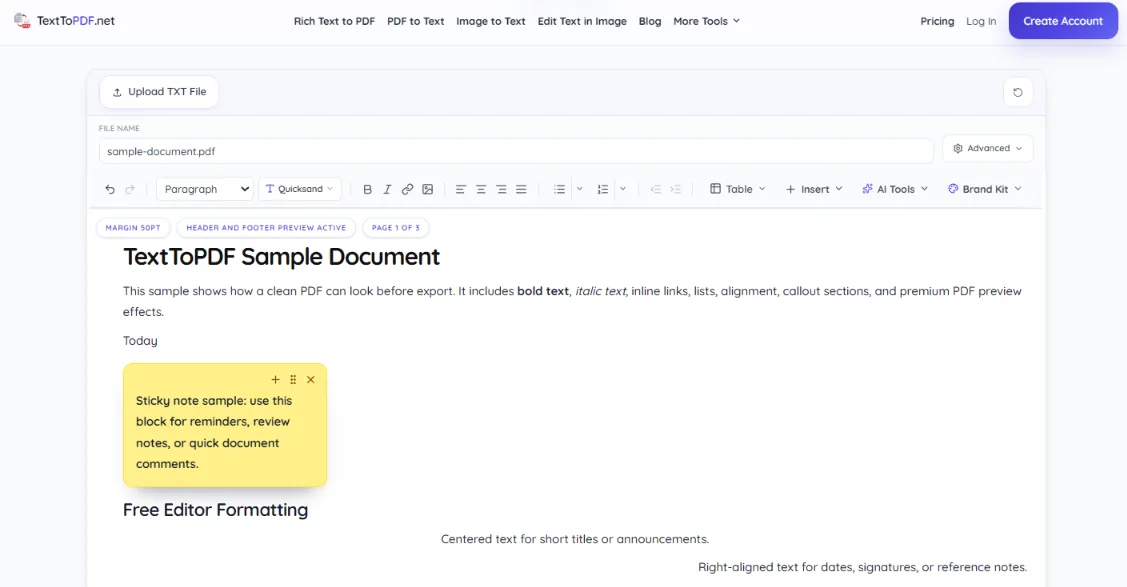This screenshot has width=1127, height=587.
Task: Apply numbered list
Action: pyautogui.click(x=602, y=189)
